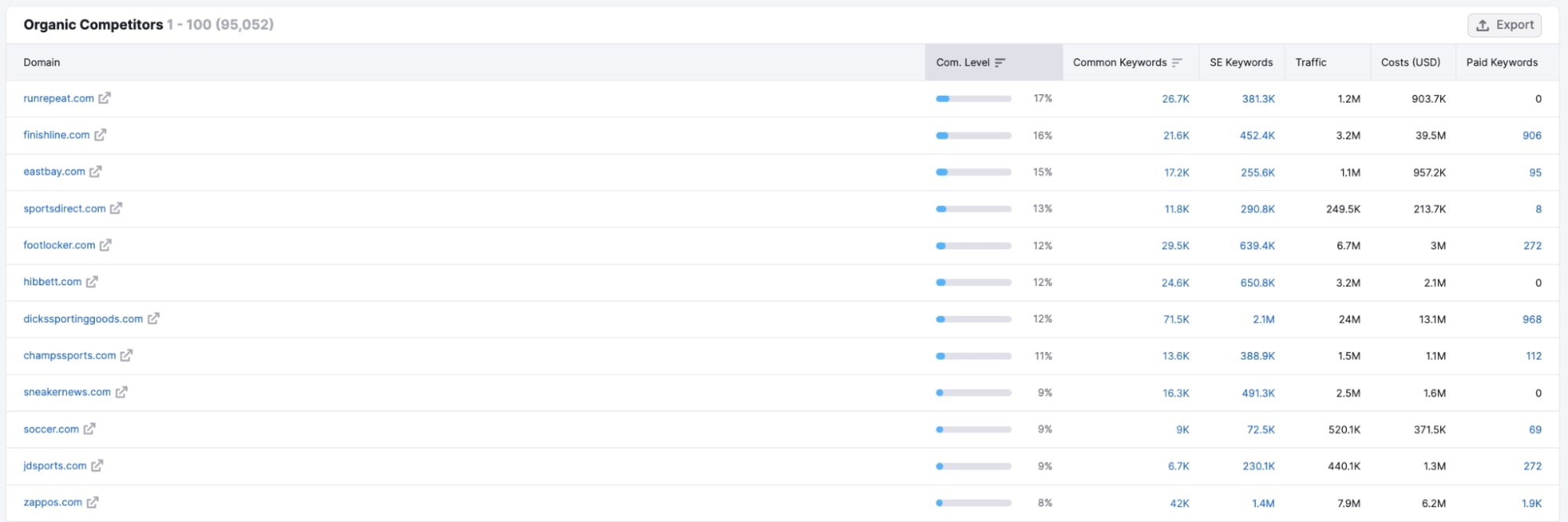
Task: Open zappos.com external link icon
Action: point(93,502)
